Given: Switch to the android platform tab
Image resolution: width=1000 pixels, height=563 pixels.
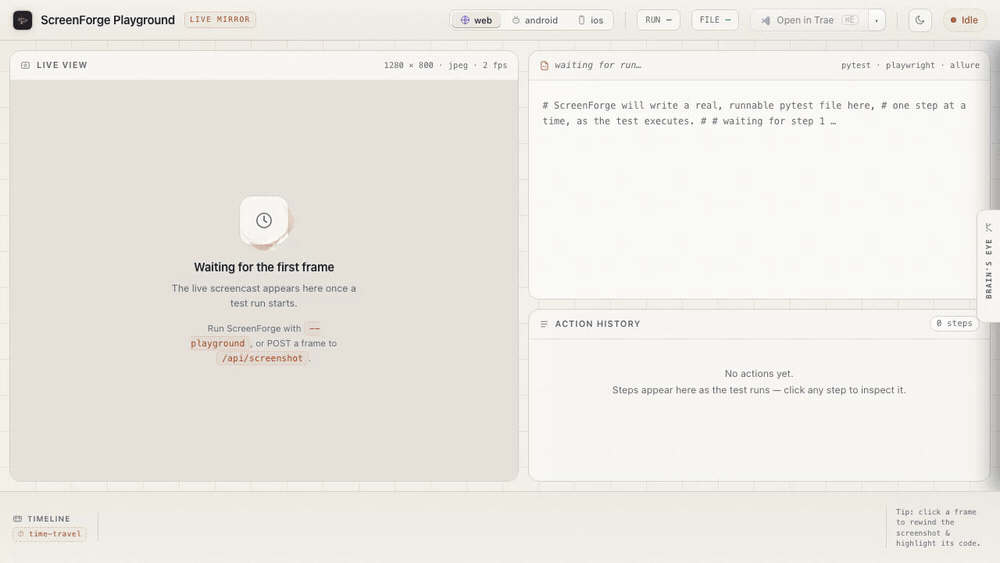Looking at the screenshot, I should pos(535,20).
